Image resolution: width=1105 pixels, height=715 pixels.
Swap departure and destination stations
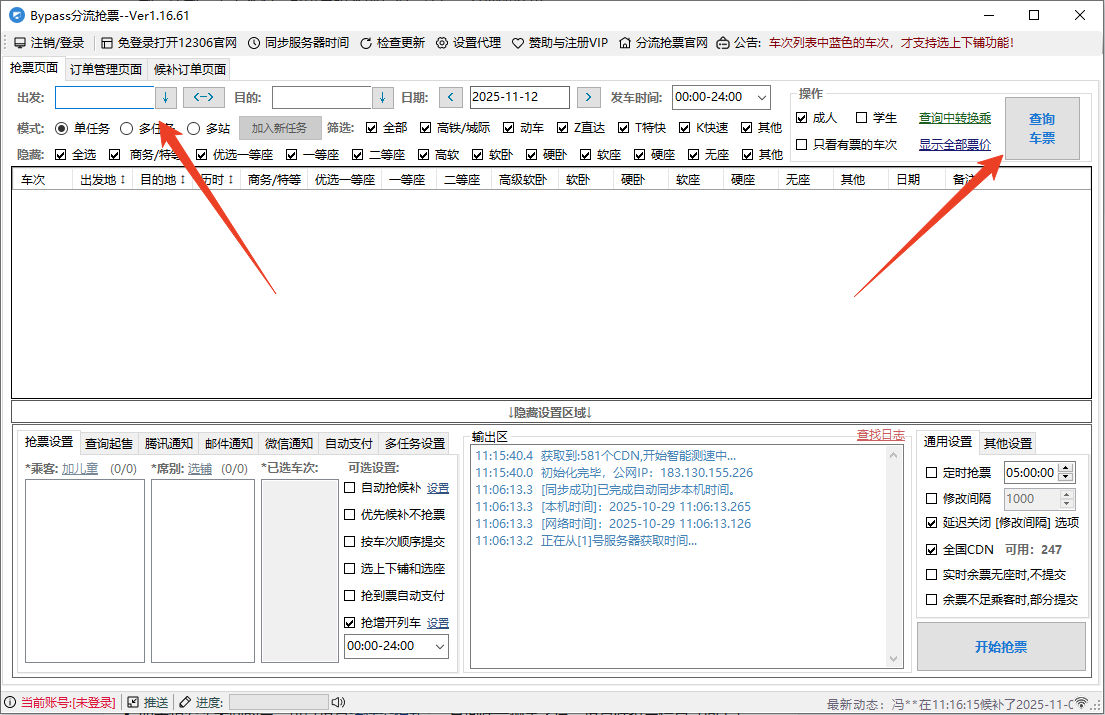click(x=203, y=97)
